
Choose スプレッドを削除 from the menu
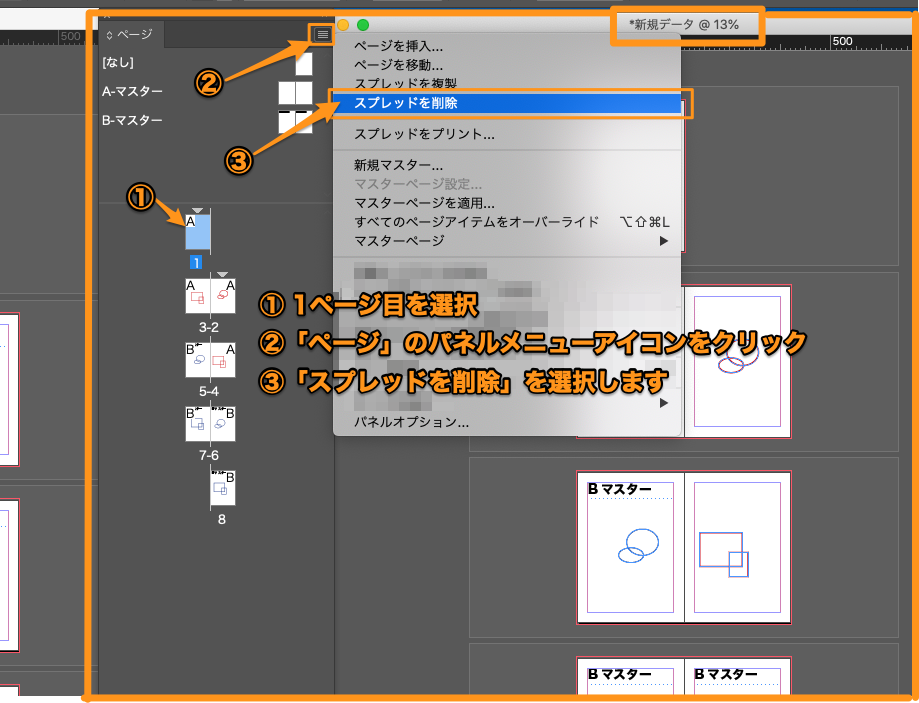[x=420, y=103]
